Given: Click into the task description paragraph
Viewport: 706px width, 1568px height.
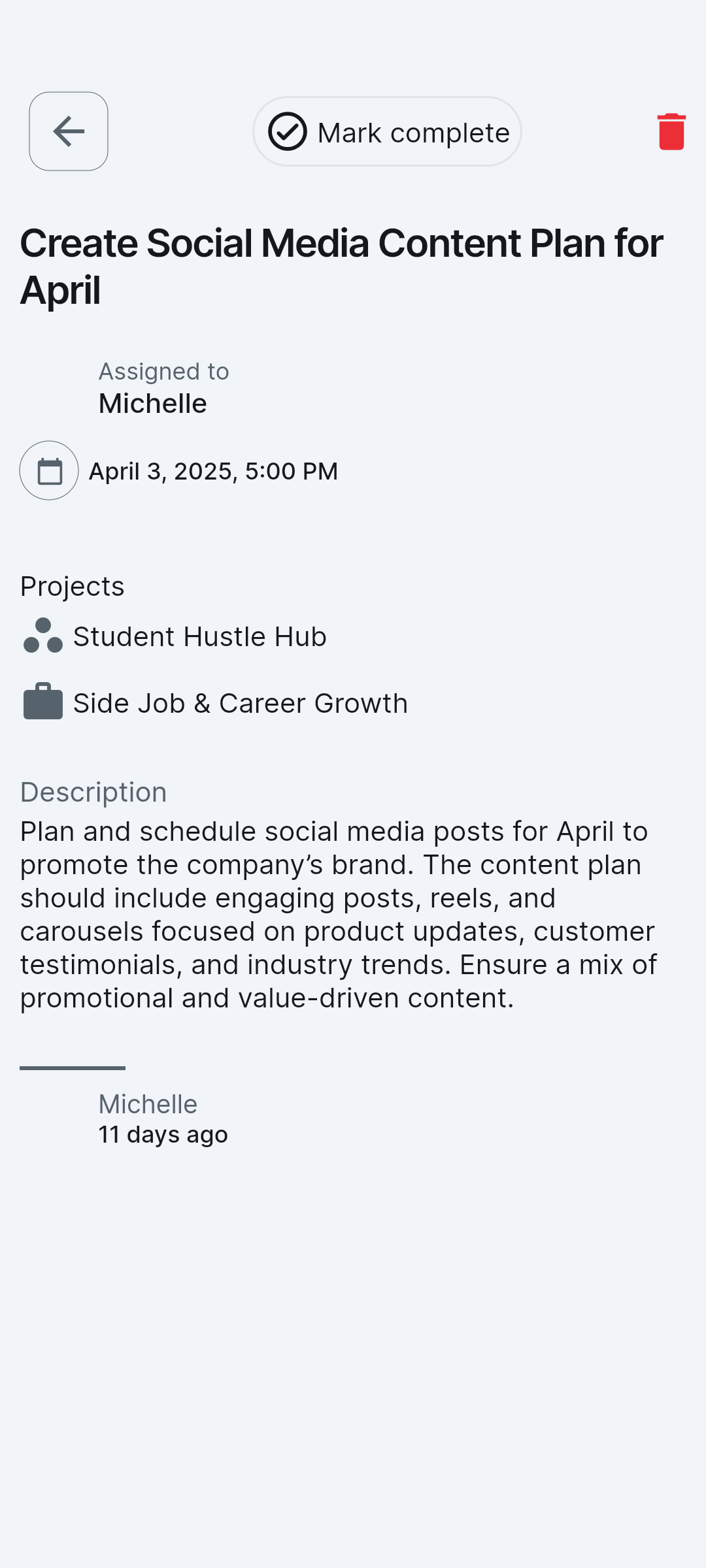Looking at the screenshot, I should point(339,914).
